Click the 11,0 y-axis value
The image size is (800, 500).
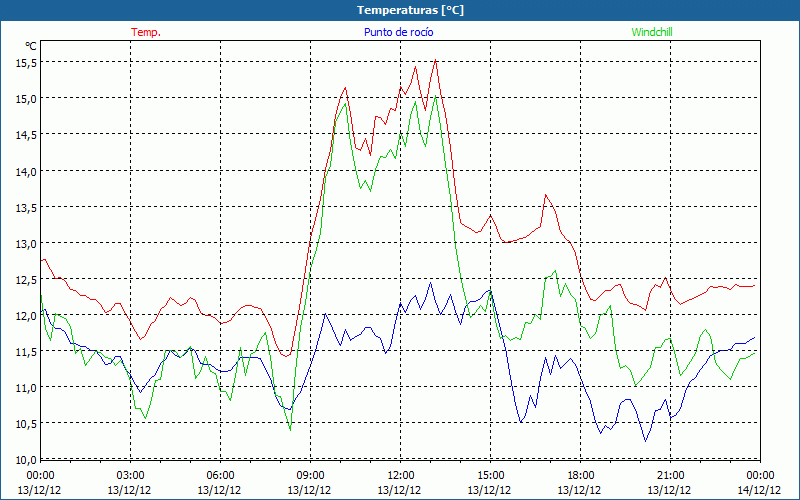(27, 388)
